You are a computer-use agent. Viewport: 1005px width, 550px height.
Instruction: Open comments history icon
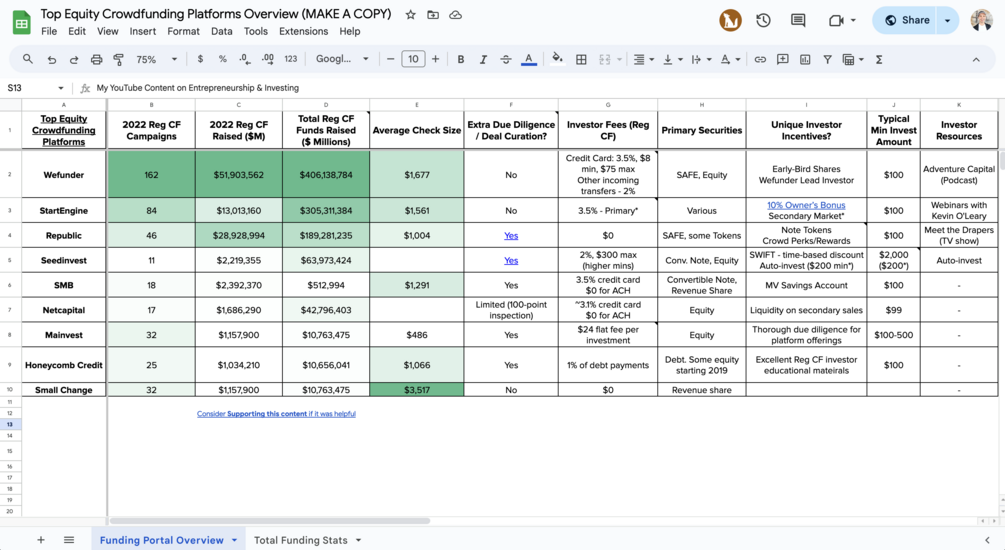click(x=798, y=21)
